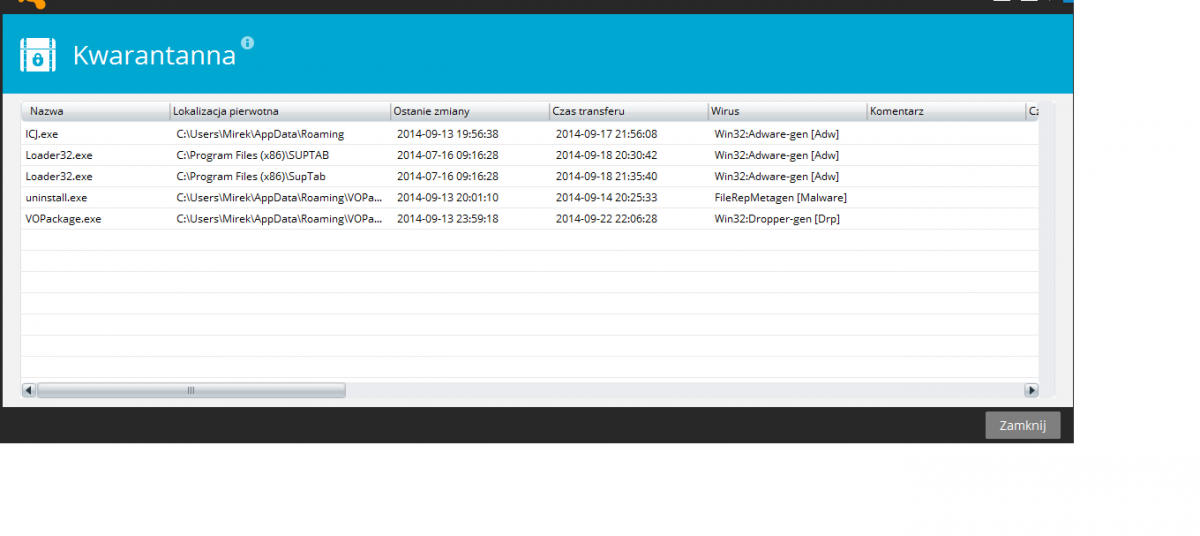The height and width of the screenshot is (536, 1200).
Task: Click the location cell of VOPackage.exe
Action: coord(279,218)
